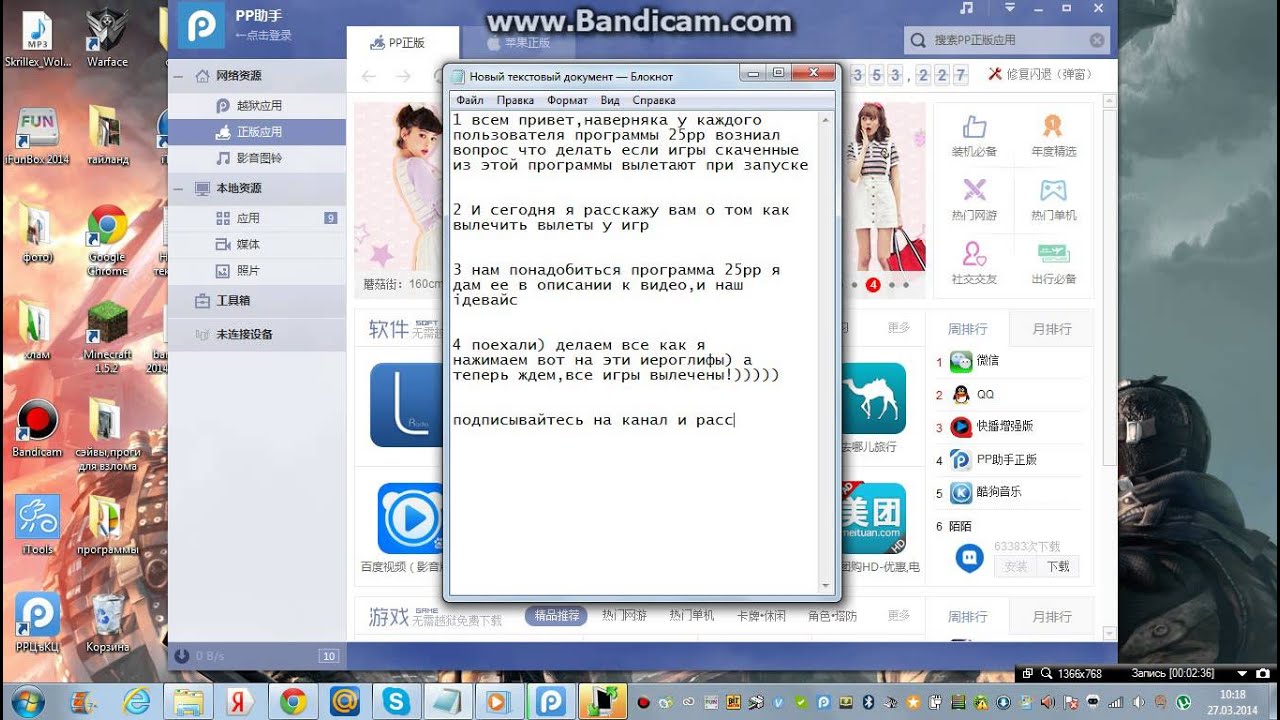The image size is (1280, 720).
Task: Click 未连接设备 device entry
Action: click(x=256, y=334)
